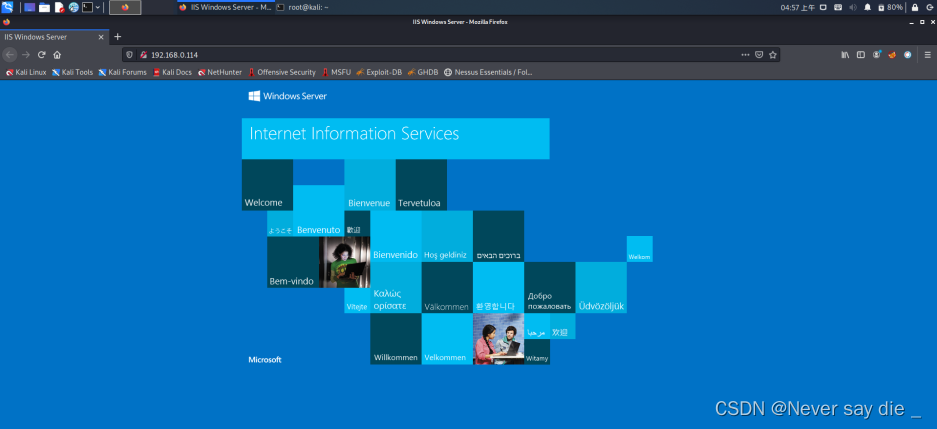Open the keyboard tray icon
Viewport: 937px width, 429px height.
[838, 7]
